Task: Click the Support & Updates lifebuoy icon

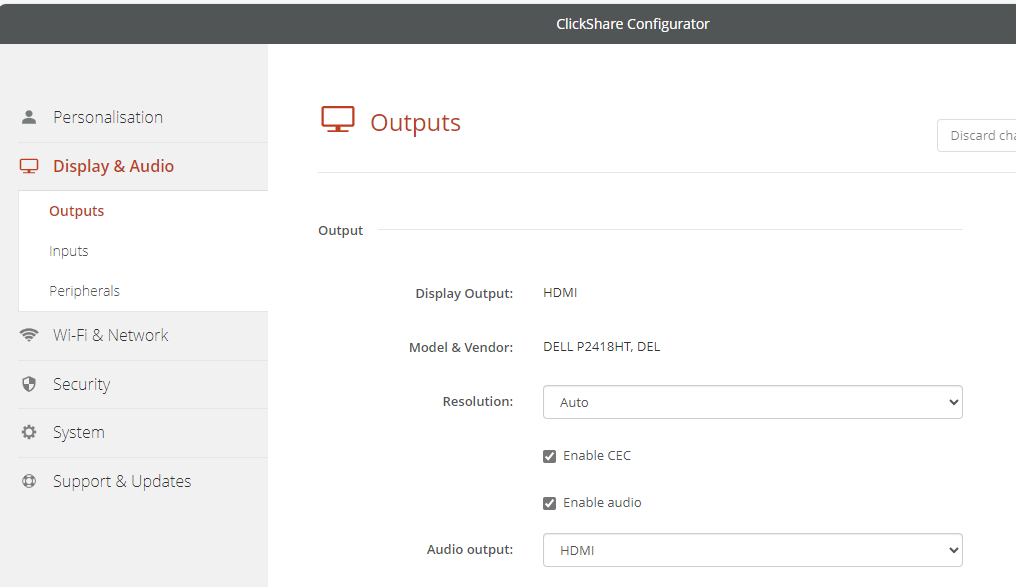Action: 29,481
